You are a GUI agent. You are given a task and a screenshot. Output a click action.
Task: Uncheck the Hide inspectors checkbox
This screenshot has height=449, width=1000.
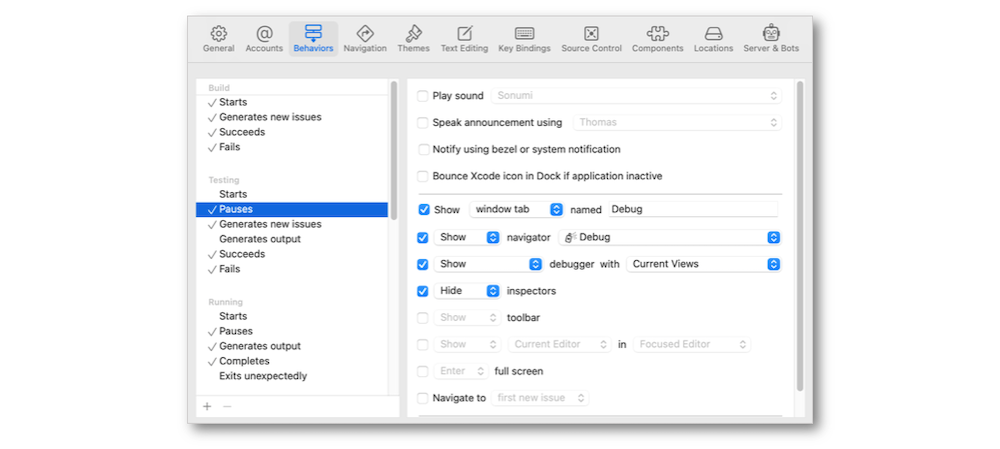423,291
